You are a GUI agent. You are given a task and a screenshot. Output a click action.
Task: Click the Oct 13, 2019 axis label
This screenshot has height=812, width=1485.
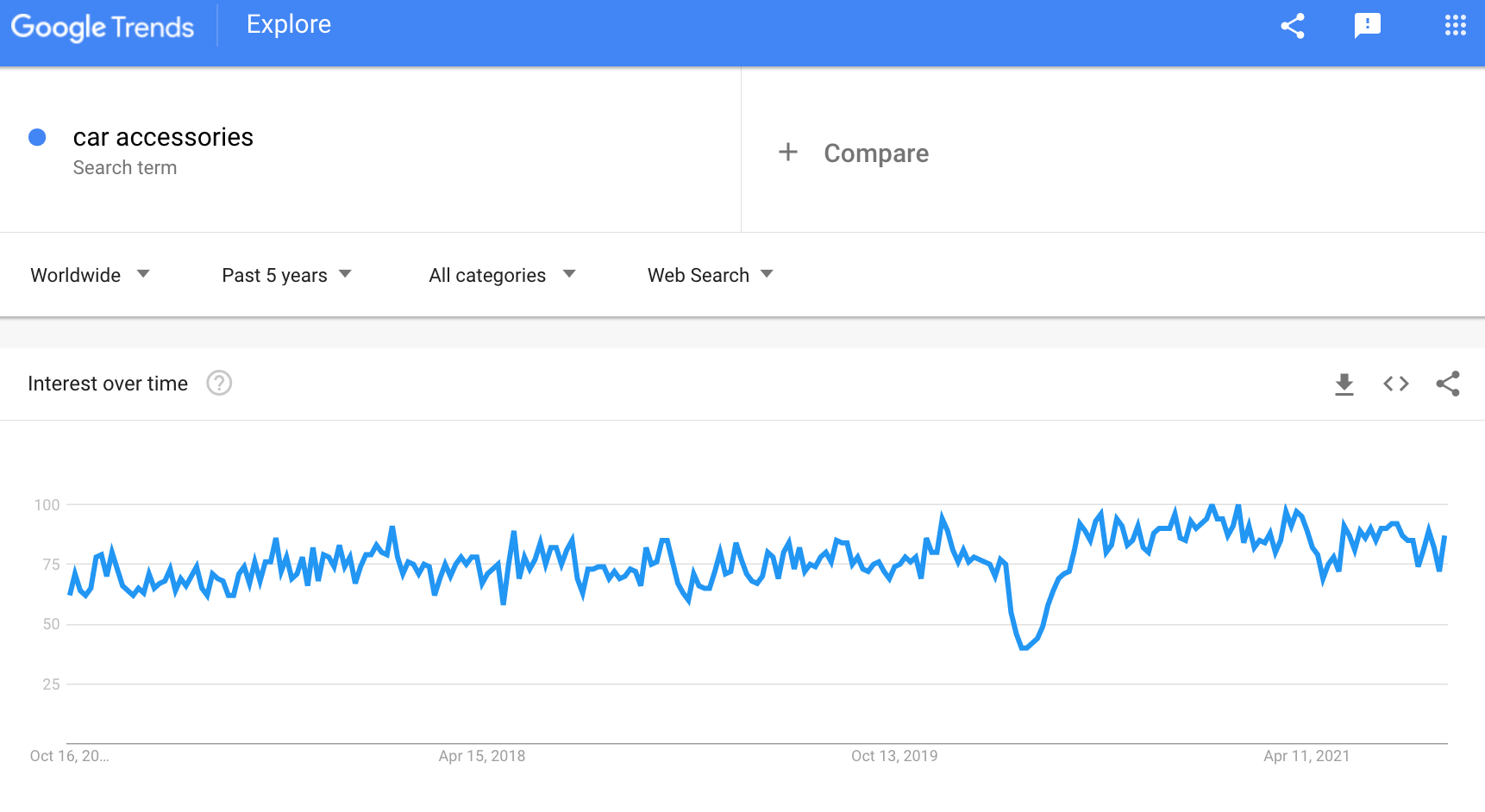pyautogui.click(x=893, y=756)
